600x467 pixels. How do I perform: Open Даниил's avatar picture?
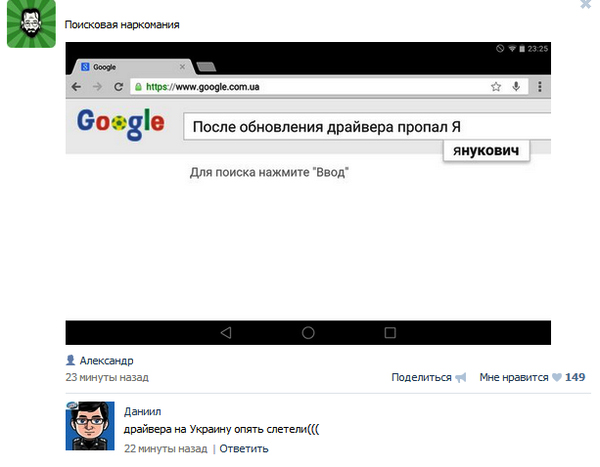[x=90, y=426]
